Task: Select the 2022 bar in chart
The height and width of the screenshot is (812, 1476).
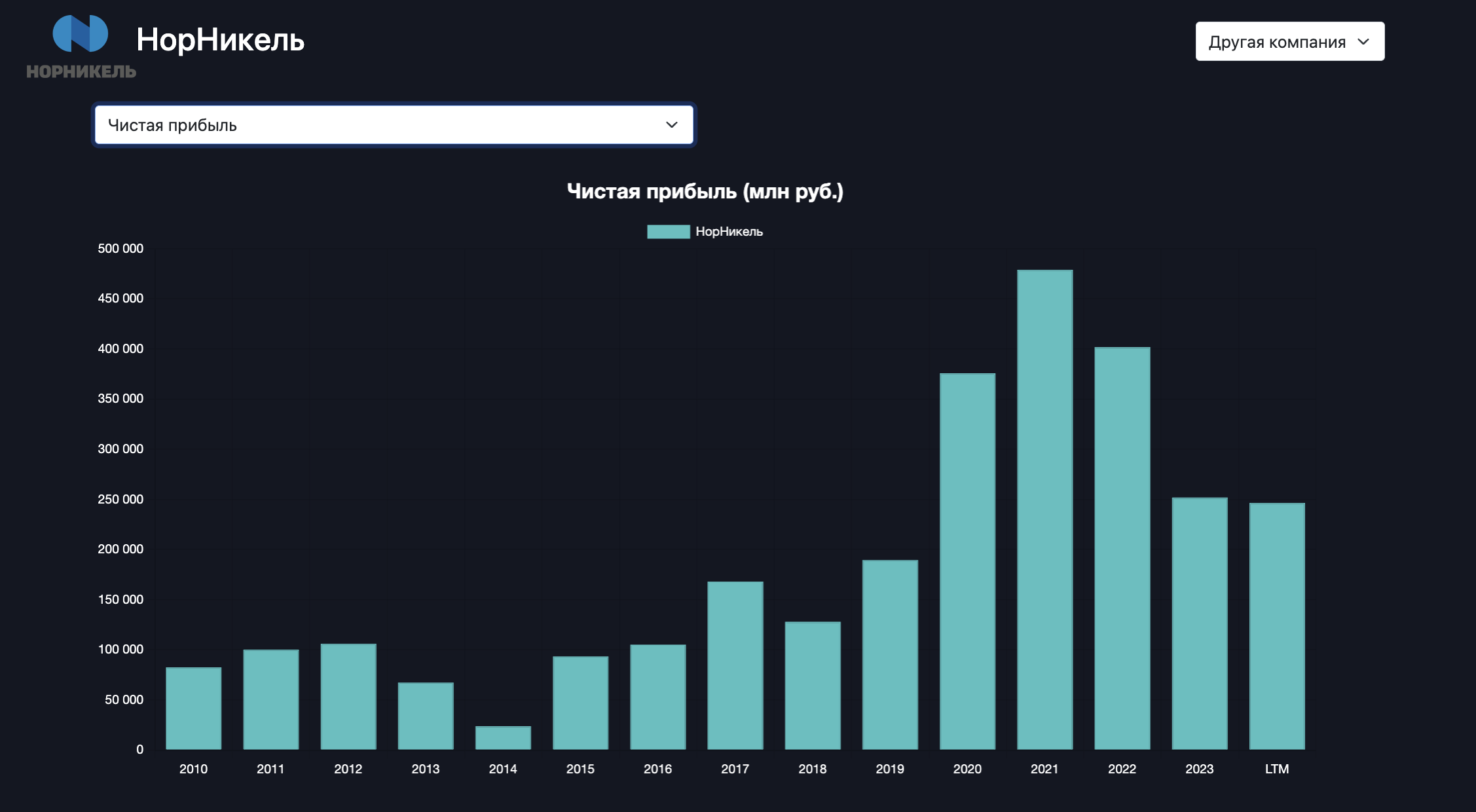Action: point(1122,548)
